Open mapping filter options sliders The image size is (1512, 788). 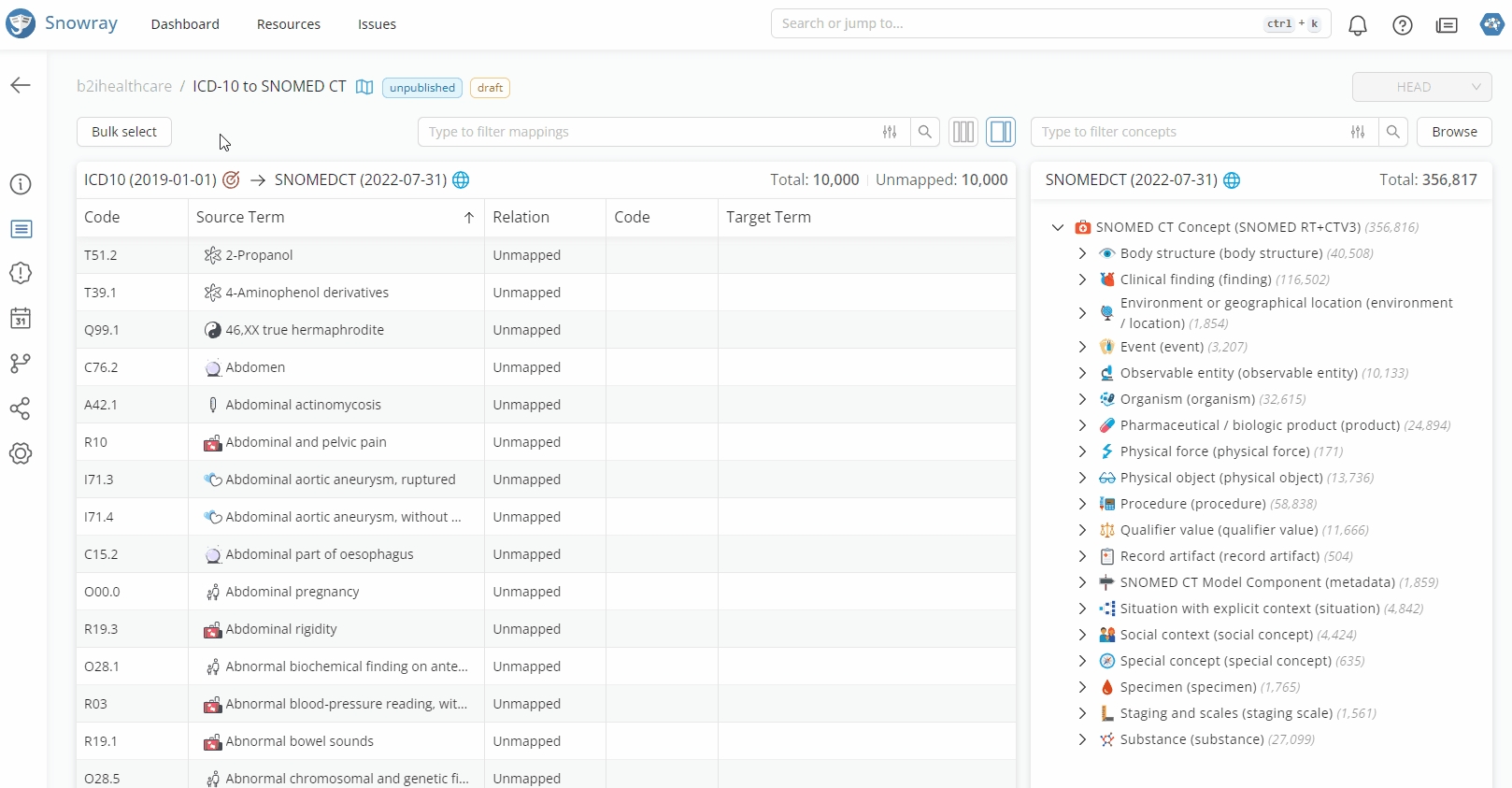pyautogui.click(x=890, y=132)
